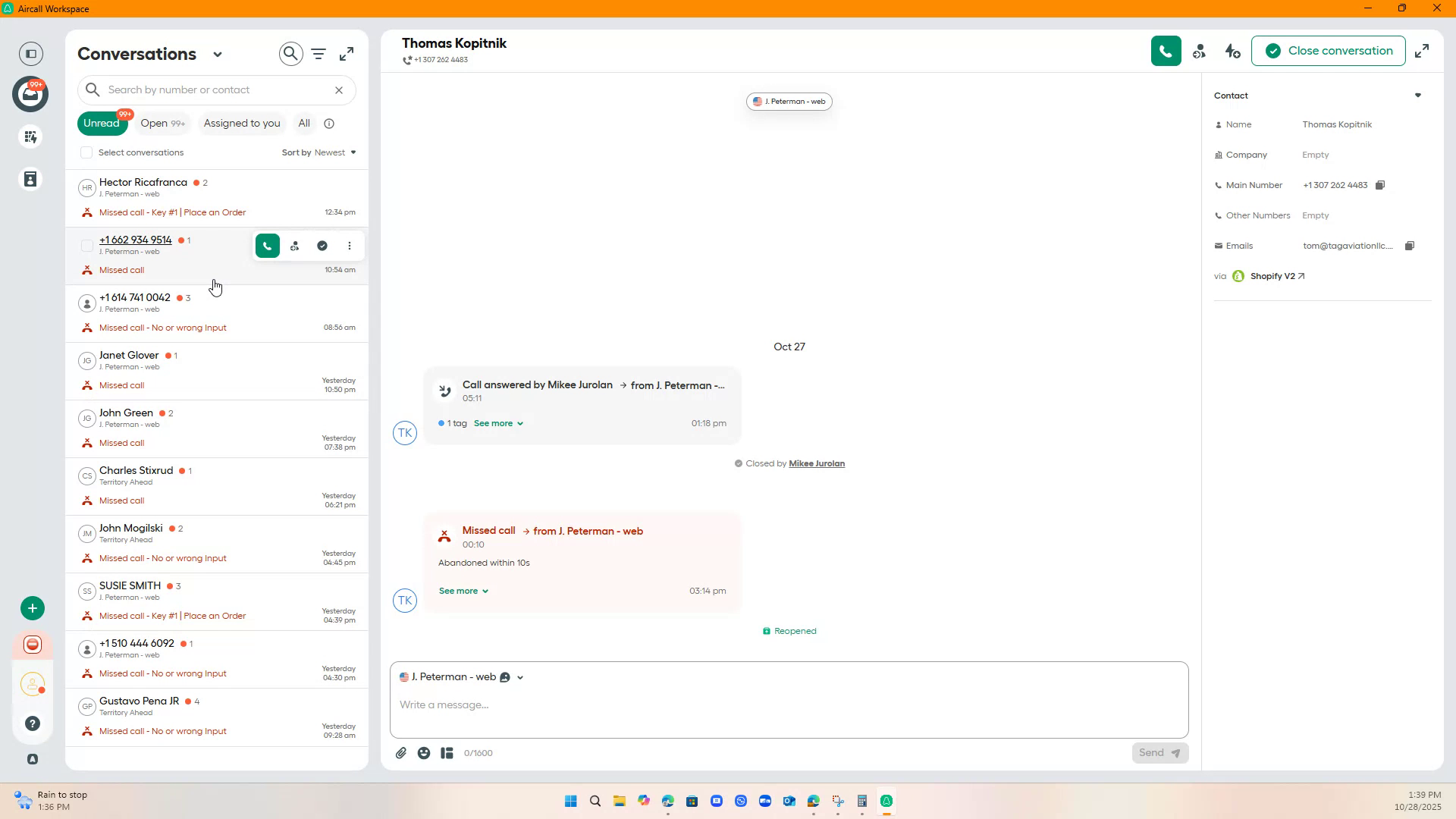Screen dimensions: 1456x819
Task: Select the green phone call icon
Action: 1166,51
